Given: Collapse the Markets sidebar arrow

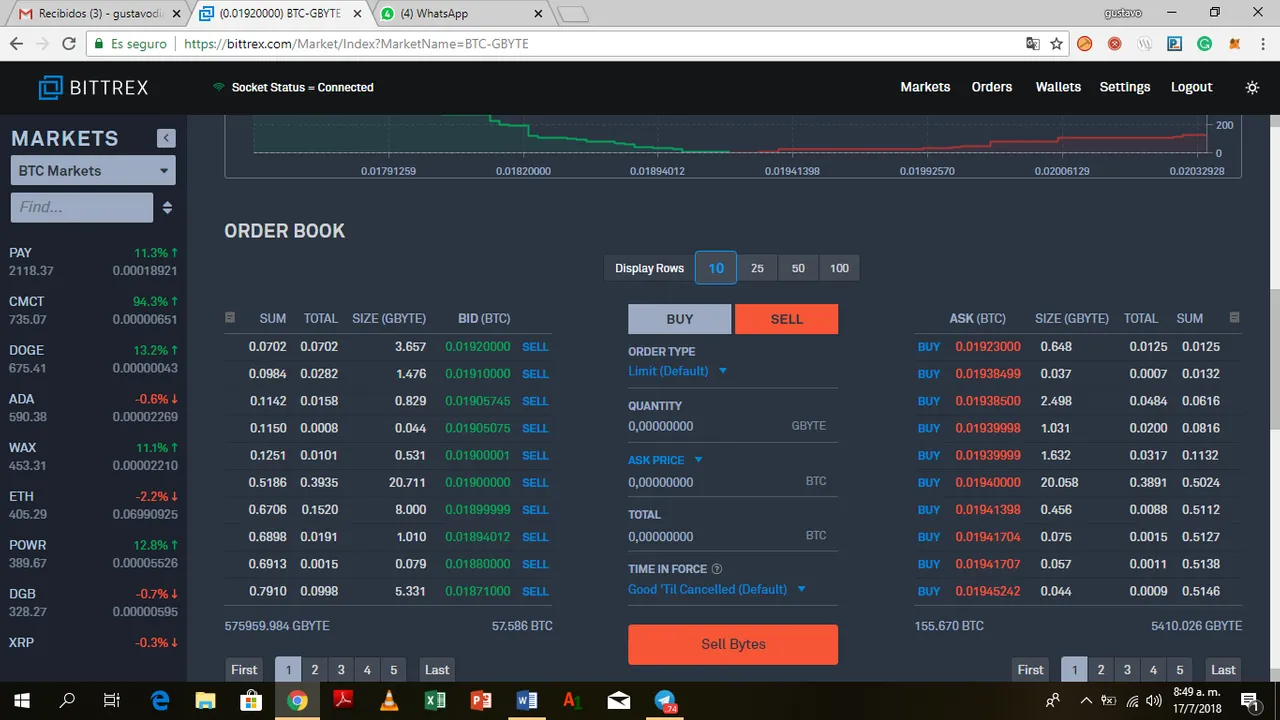Looking at the screenshot, I should [x=166, y=139].
